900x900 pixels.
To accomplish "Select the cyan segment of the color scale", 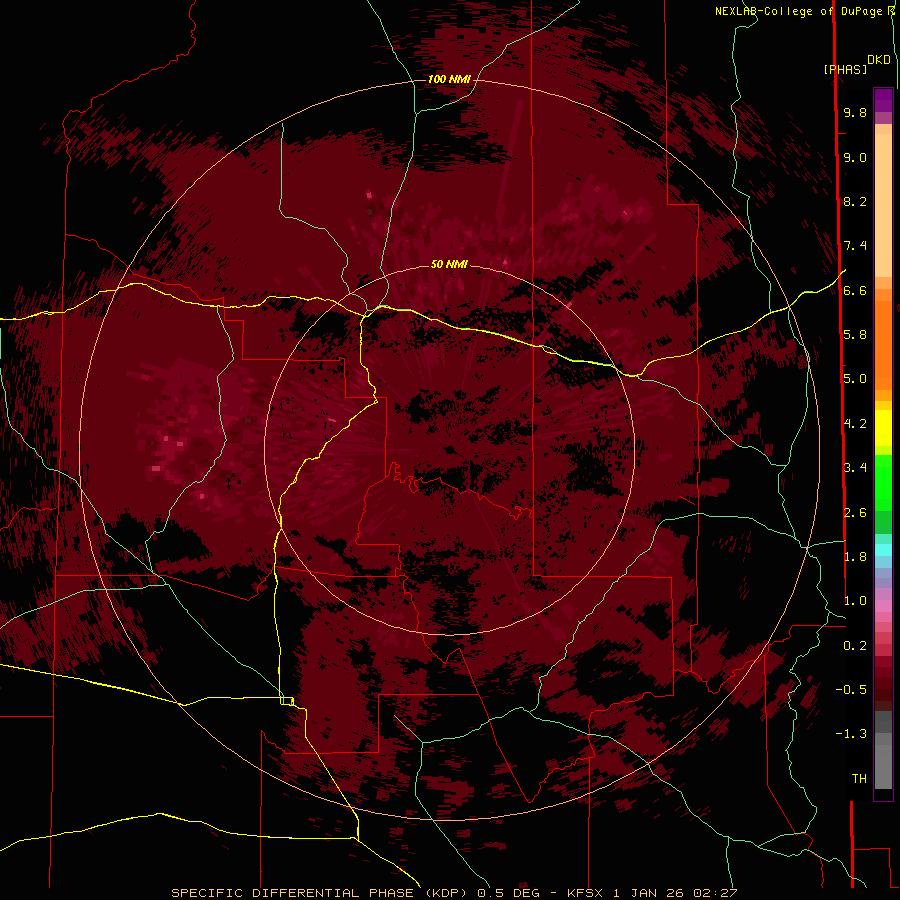I will 883,549.
